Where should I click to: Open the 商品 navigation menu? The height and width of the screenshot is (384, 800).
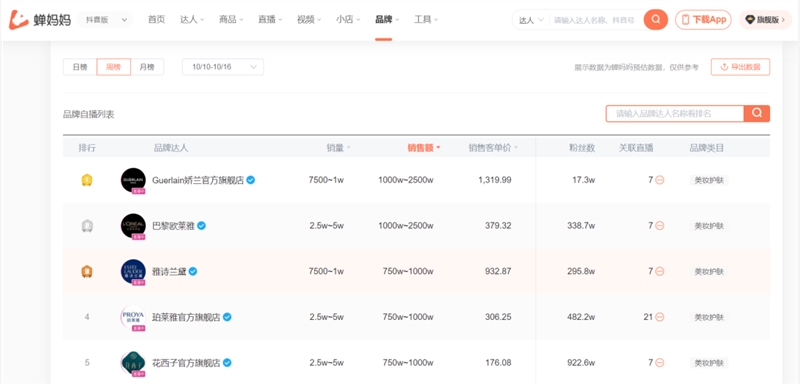click(231, 20)
